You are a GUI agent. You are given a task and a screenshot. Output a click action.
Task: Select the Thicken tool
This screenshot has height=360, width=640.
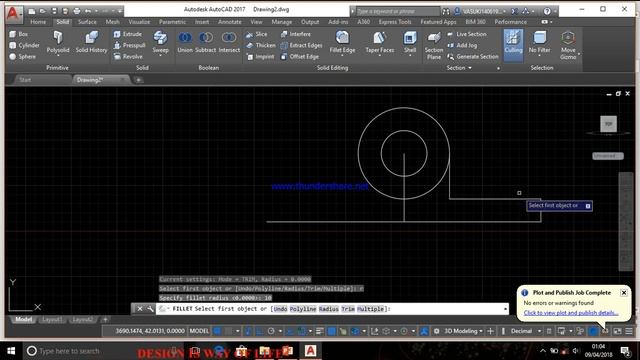point(260,45)
